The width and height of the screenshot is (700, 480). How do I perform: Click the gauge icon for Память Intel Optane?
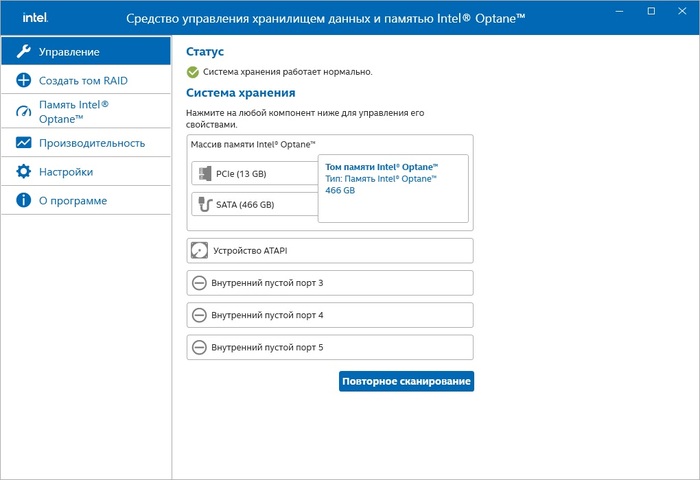pos(23,111)
